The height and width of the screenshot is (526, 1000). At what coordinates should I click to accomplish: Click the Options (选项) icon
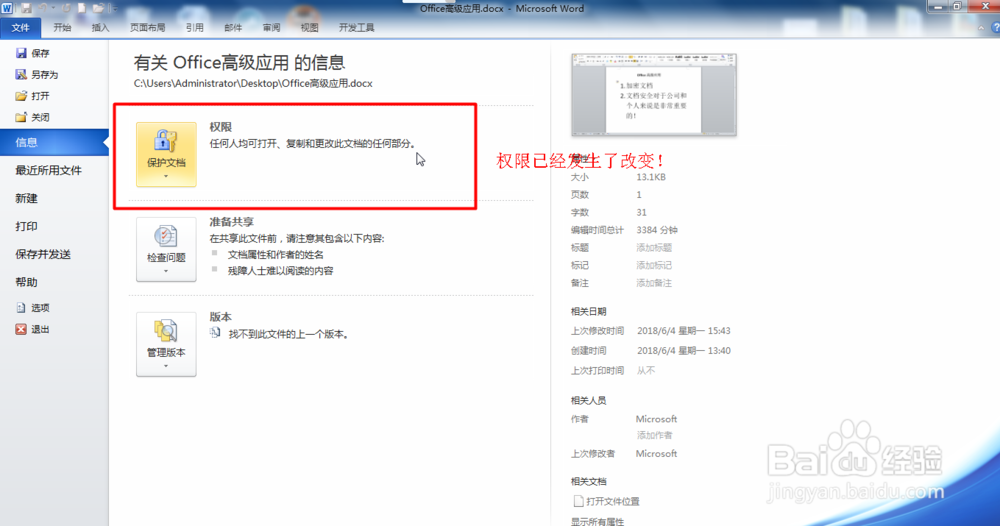click(21, 308)
